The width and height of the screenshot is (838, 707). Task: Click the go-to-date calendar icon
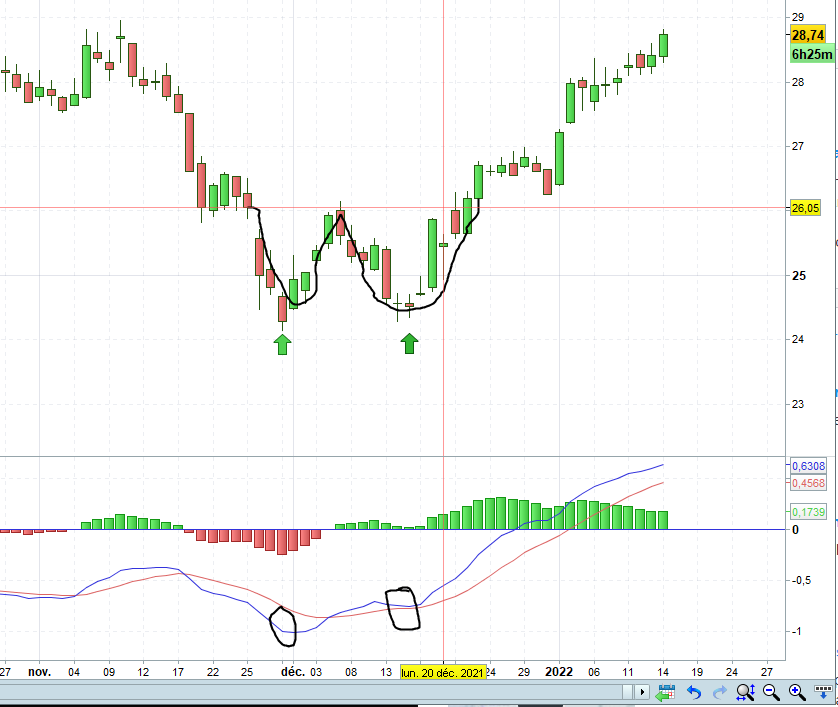pyautogui.click(x=665, y=692)
